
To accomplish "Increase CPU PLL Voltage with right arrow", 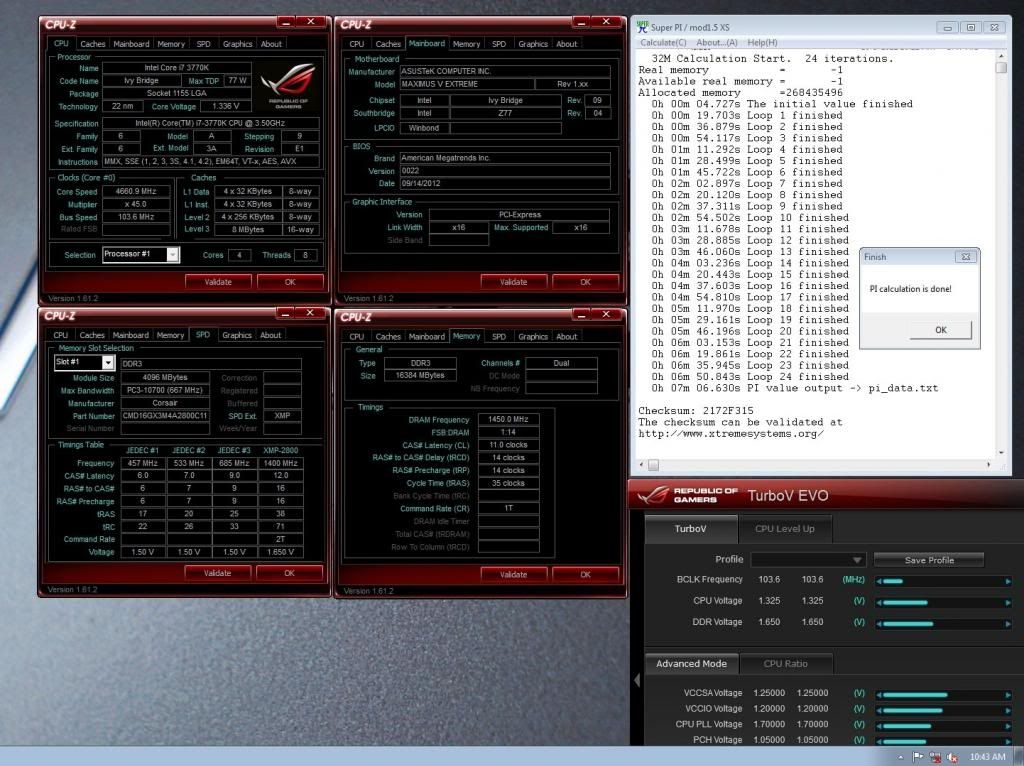I will point(1008,726).
